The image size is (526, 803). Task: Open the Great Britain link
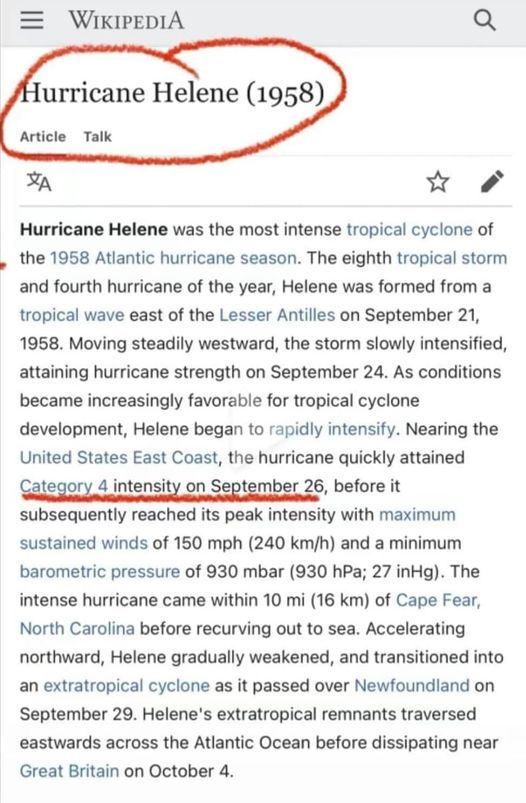pos(69,771)
